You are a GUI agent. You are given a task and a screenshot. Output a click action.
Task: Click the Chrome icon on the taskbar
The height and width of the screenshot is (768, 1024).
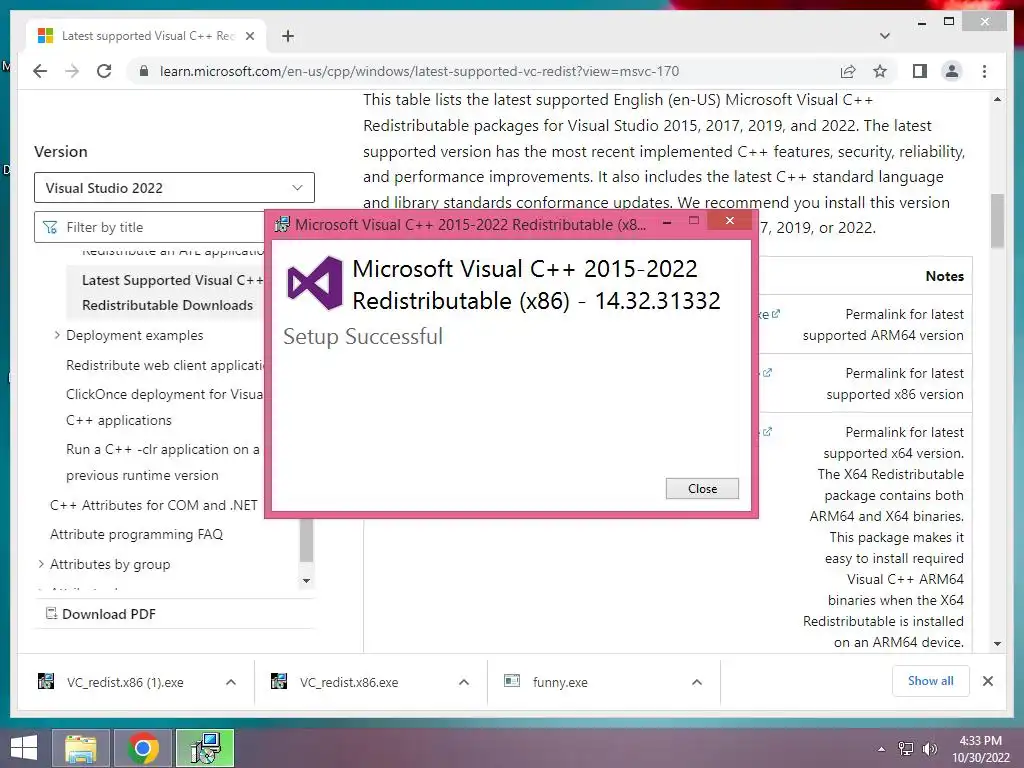click(142, 748)
